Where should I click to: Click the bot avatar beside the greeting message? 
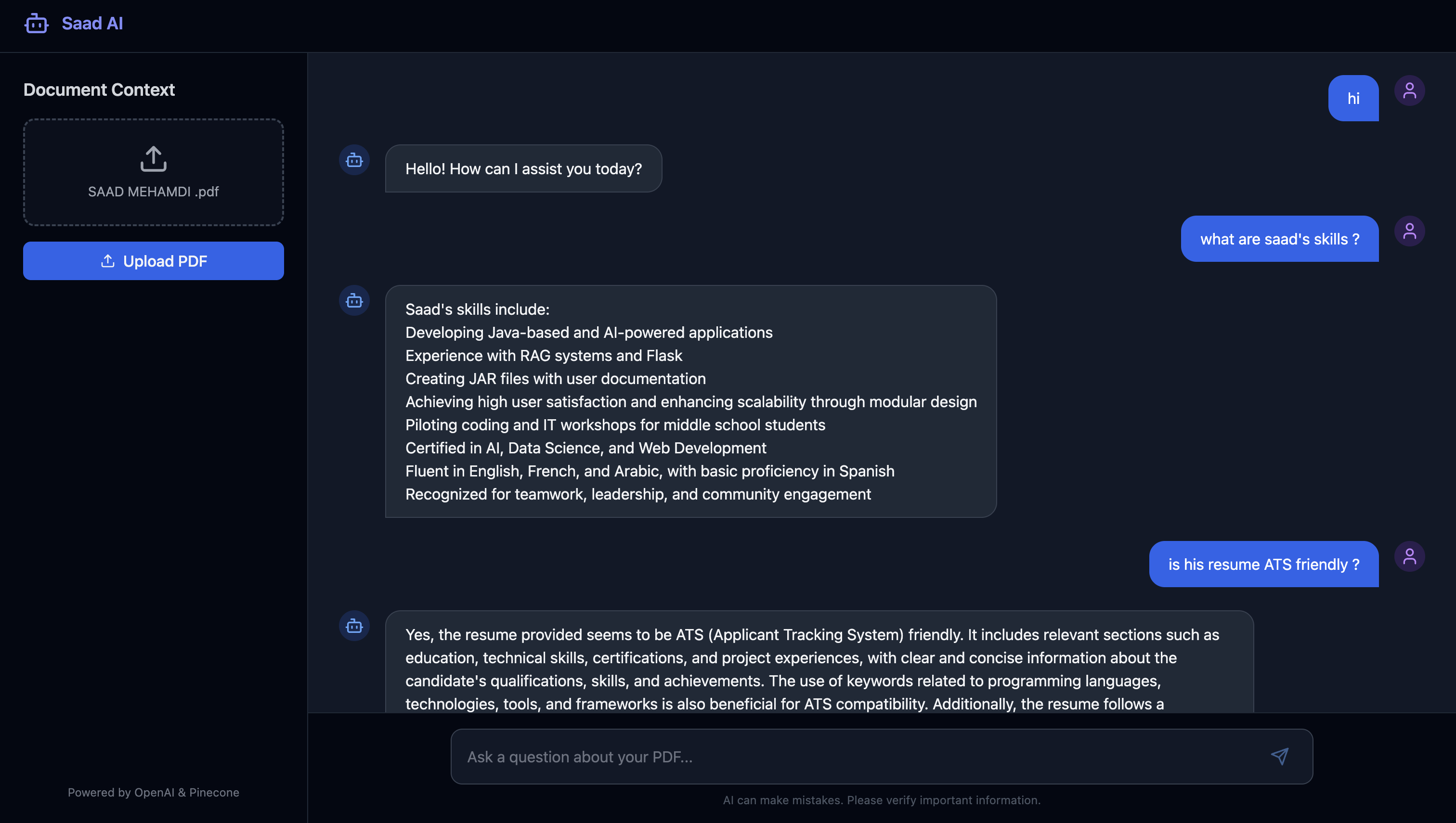pyautogui.click(x=354, y=160)
